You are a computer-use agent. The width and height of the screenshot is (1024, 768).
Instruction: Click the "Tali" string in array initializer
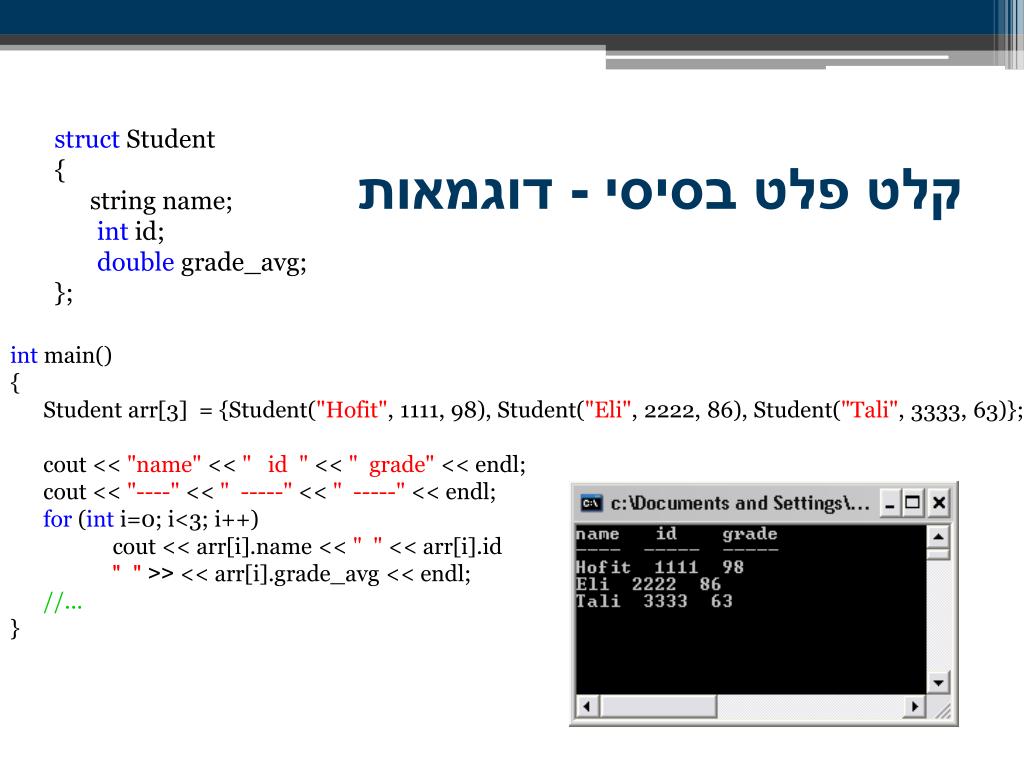tap(869, 409)
